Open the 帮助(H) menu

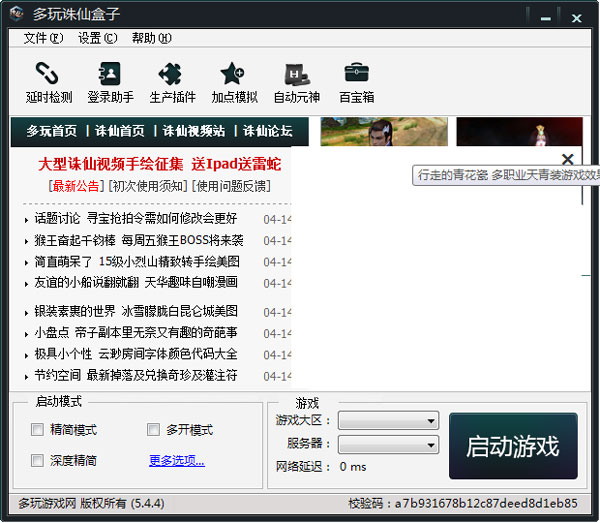(152, 38)
